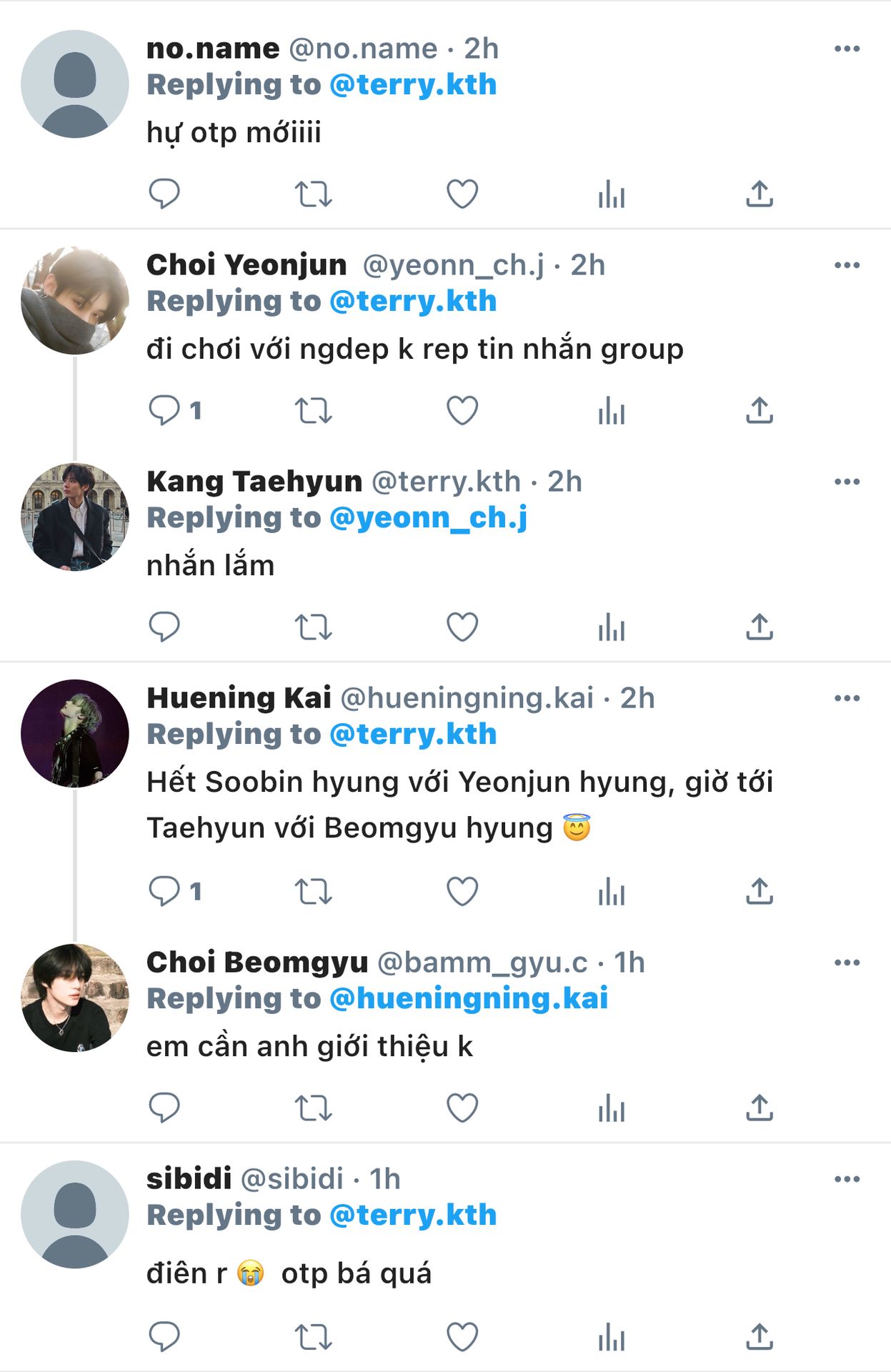
Task: Open replies to Choi Yeonjun's tweet
Action: (164, 410)
